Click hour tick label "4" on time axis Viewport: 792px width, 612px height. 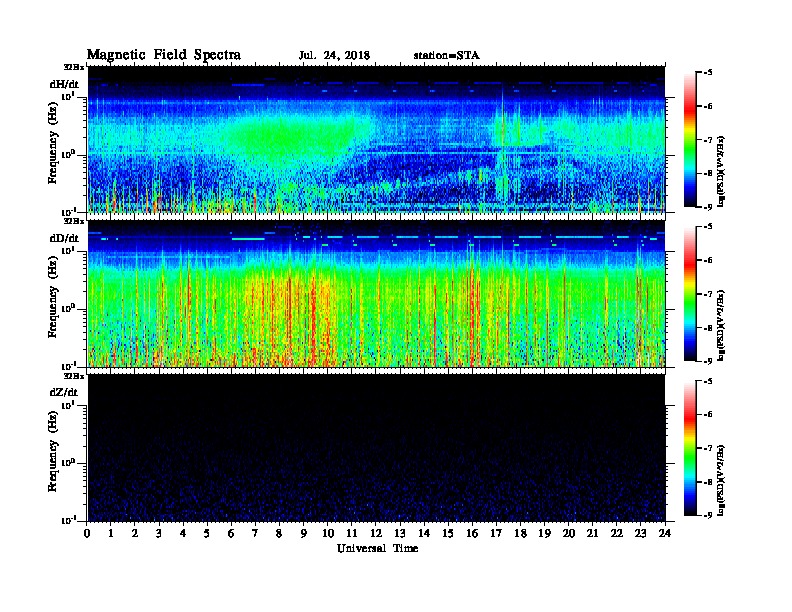[x=183, y=533]
